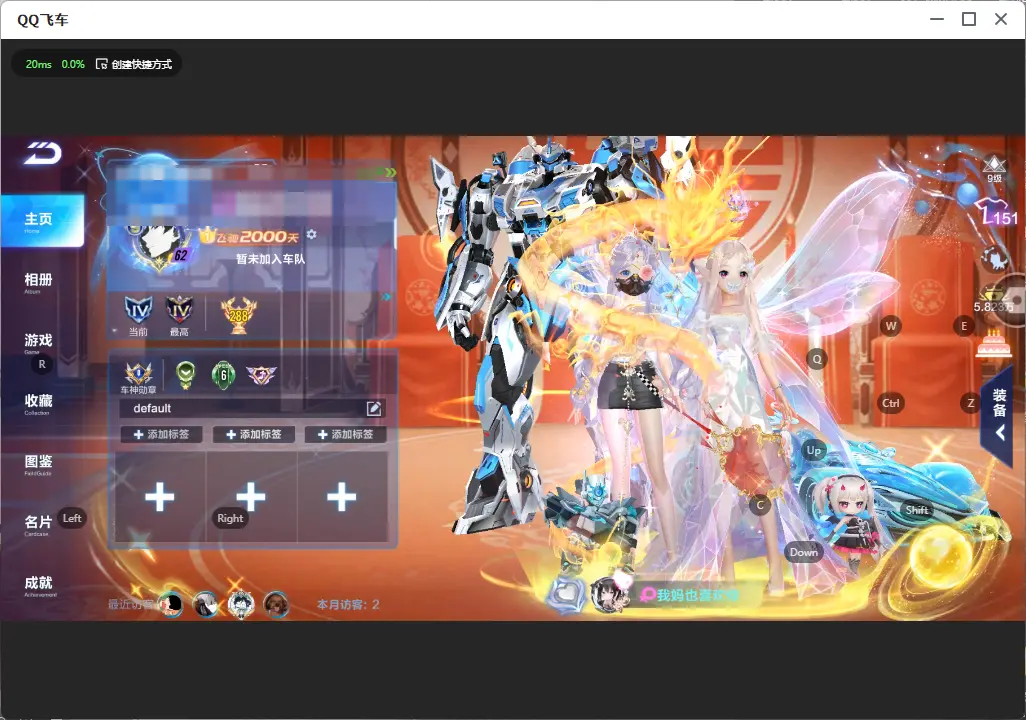The width and height of the screenshot is (1026, 720).
Task: Click the fourth recent visitor dog avatar
Action: point(276,604)
